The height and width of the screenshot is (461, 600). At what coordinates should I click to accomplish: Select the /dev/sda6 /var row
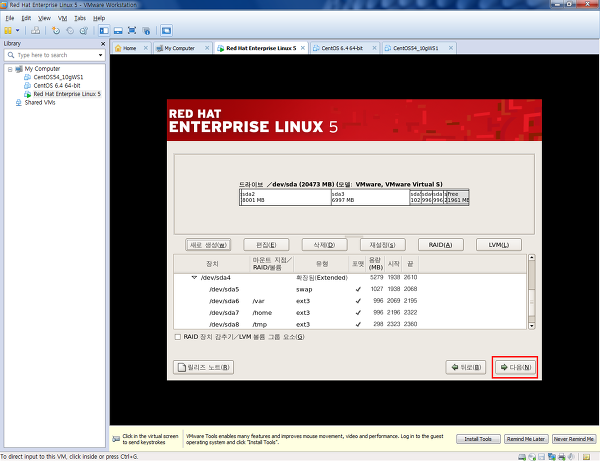point(350,301)
